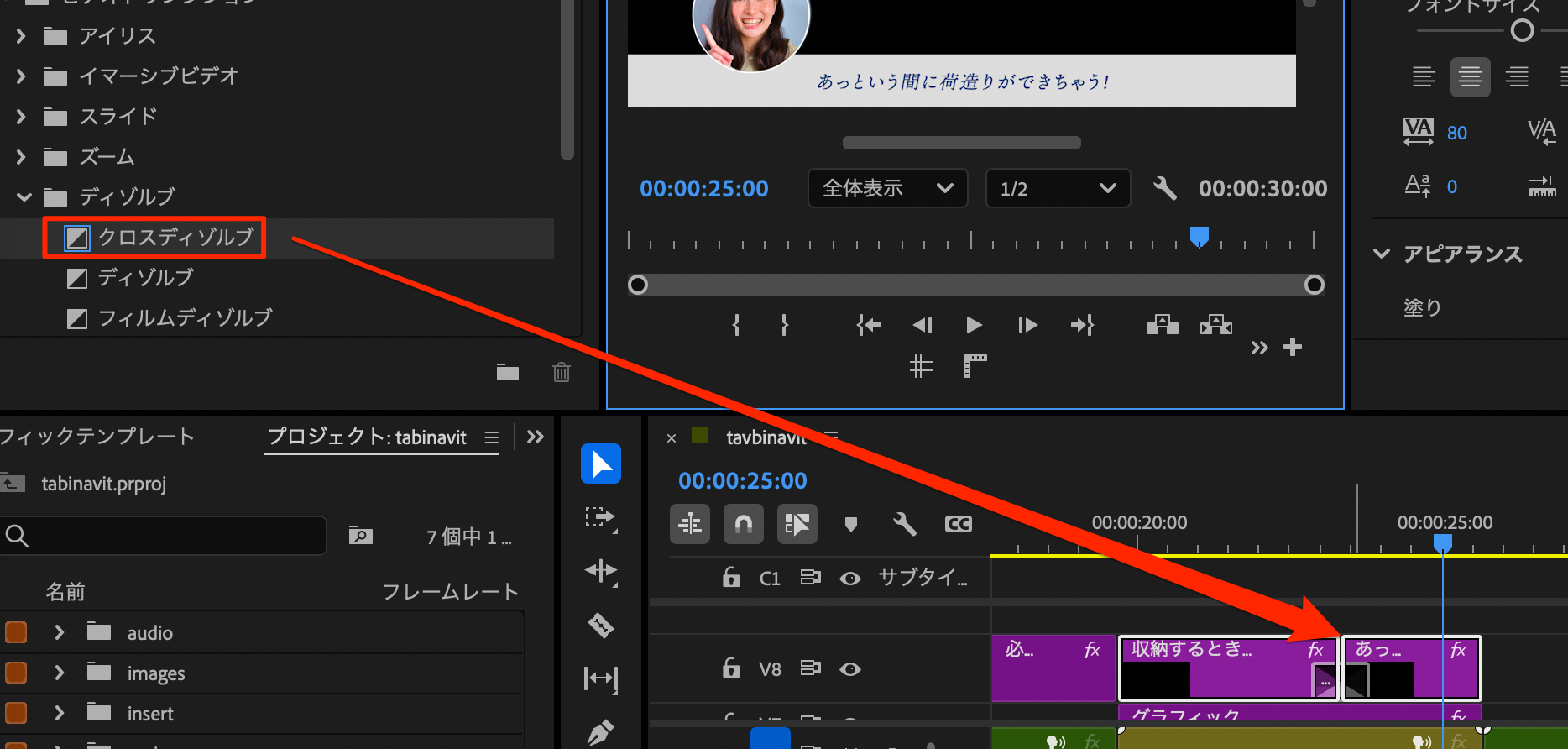Open timeline display settings wrench
This screenshot has height=749, width=1568.
[x=904, y=525]
